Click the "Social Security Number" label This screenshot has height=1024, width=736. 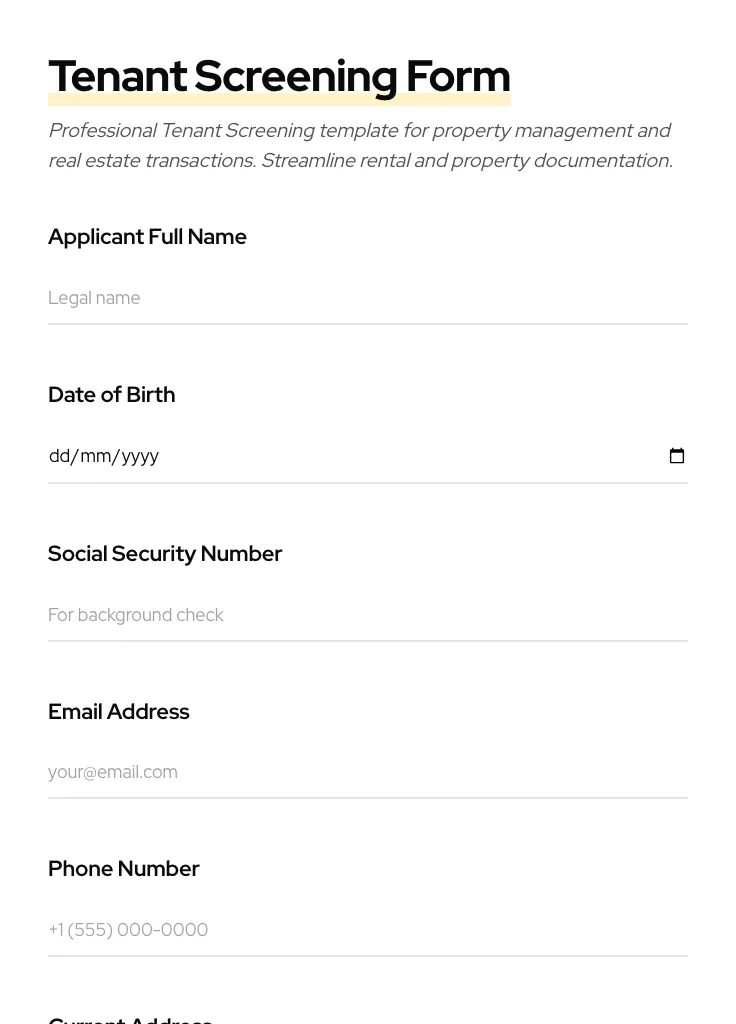click(165, 554)
